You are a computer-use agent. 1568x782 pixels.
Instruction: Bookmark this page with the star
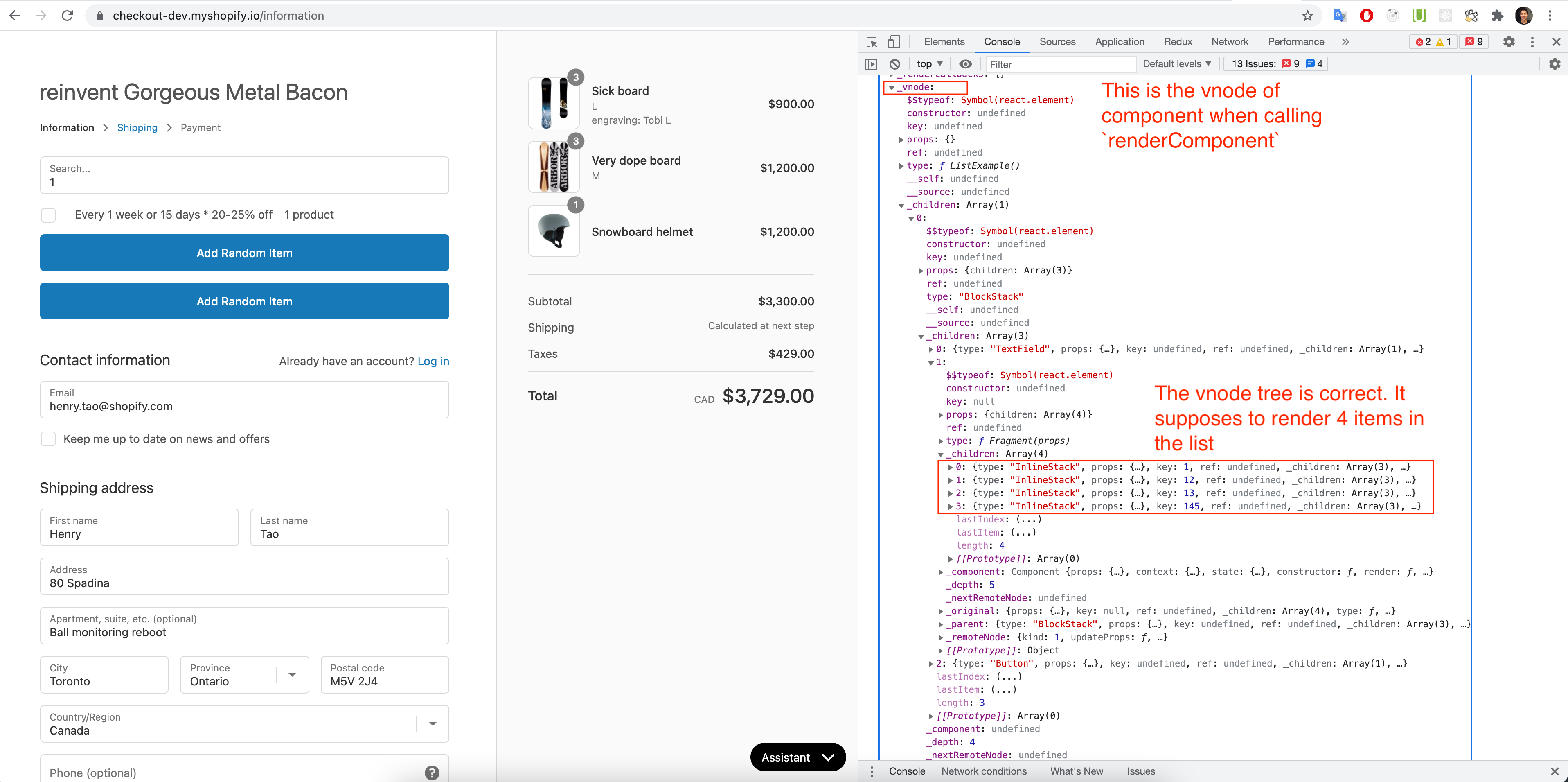pyautogui.click(x=1307, y=15)
